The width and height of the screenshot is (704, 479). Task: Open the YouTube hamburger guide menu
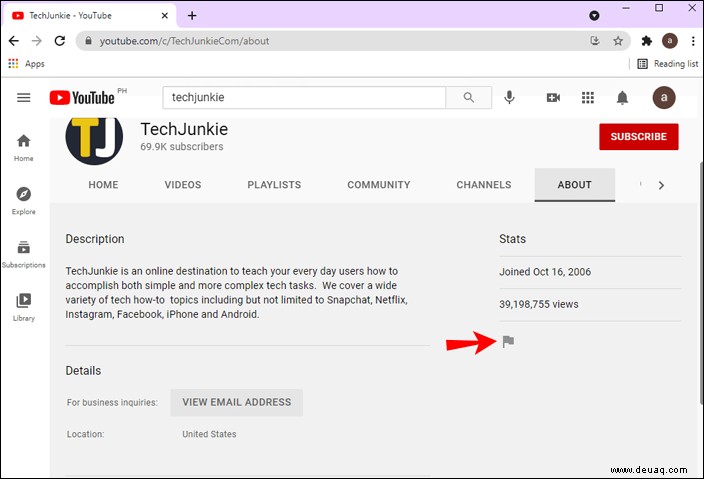(24, 97)
